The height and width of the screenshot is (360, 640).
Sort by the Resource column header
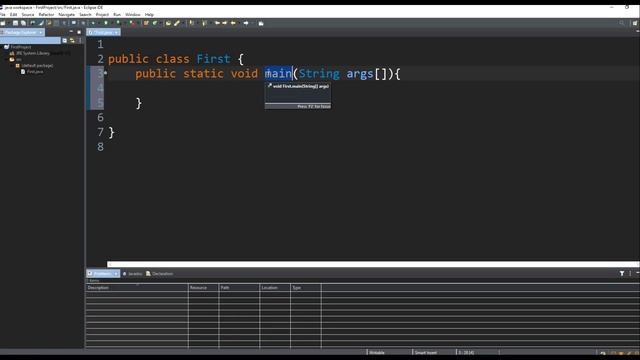[x=203, y=288]
